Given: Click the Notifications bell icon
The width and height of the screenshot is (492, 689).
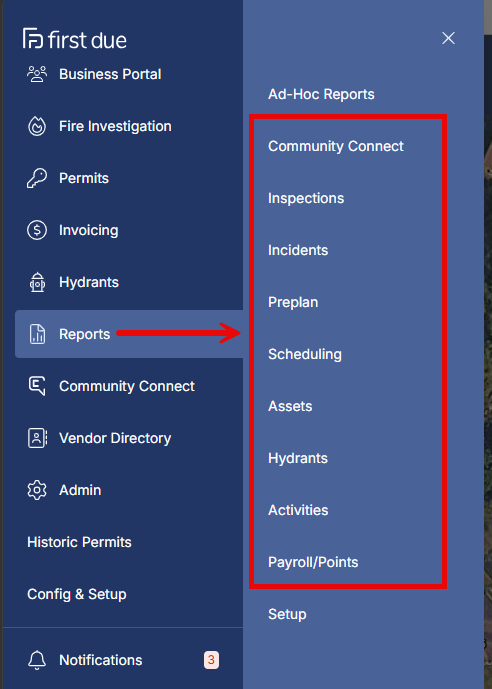Looking at the screenshot, I should coord(37,660).
